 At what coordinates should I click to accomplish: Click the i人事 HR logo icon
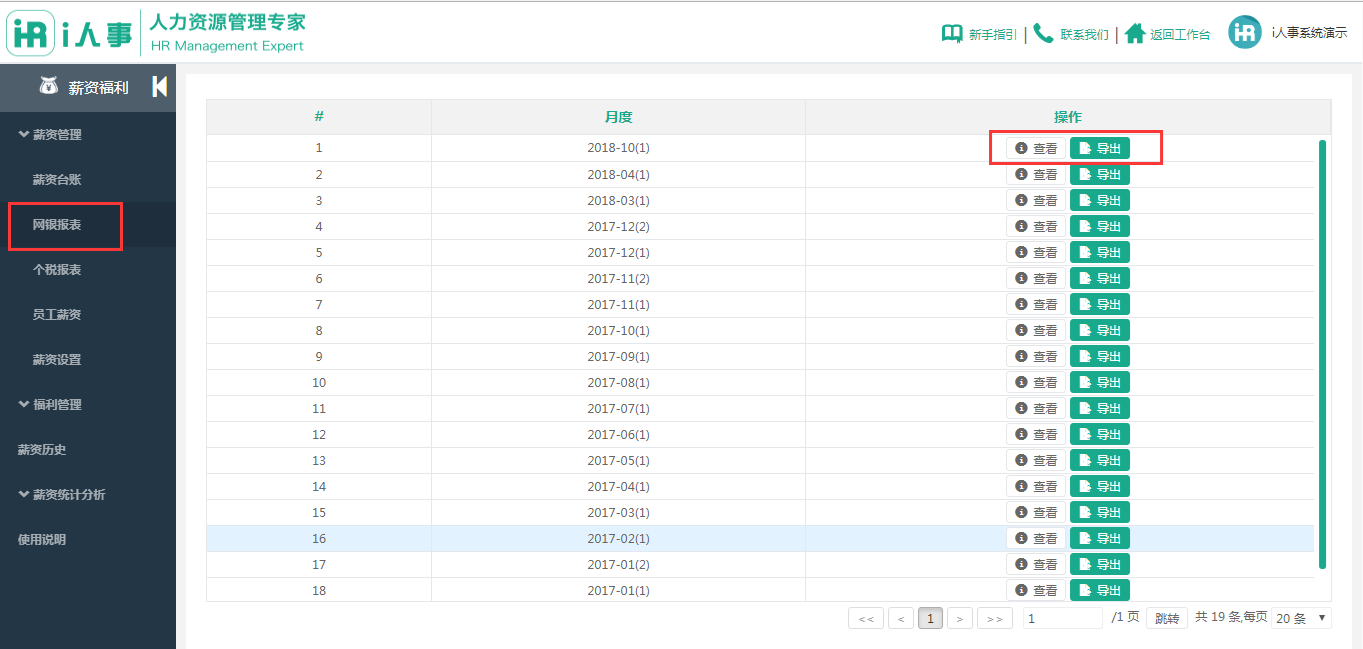point(31,32)
